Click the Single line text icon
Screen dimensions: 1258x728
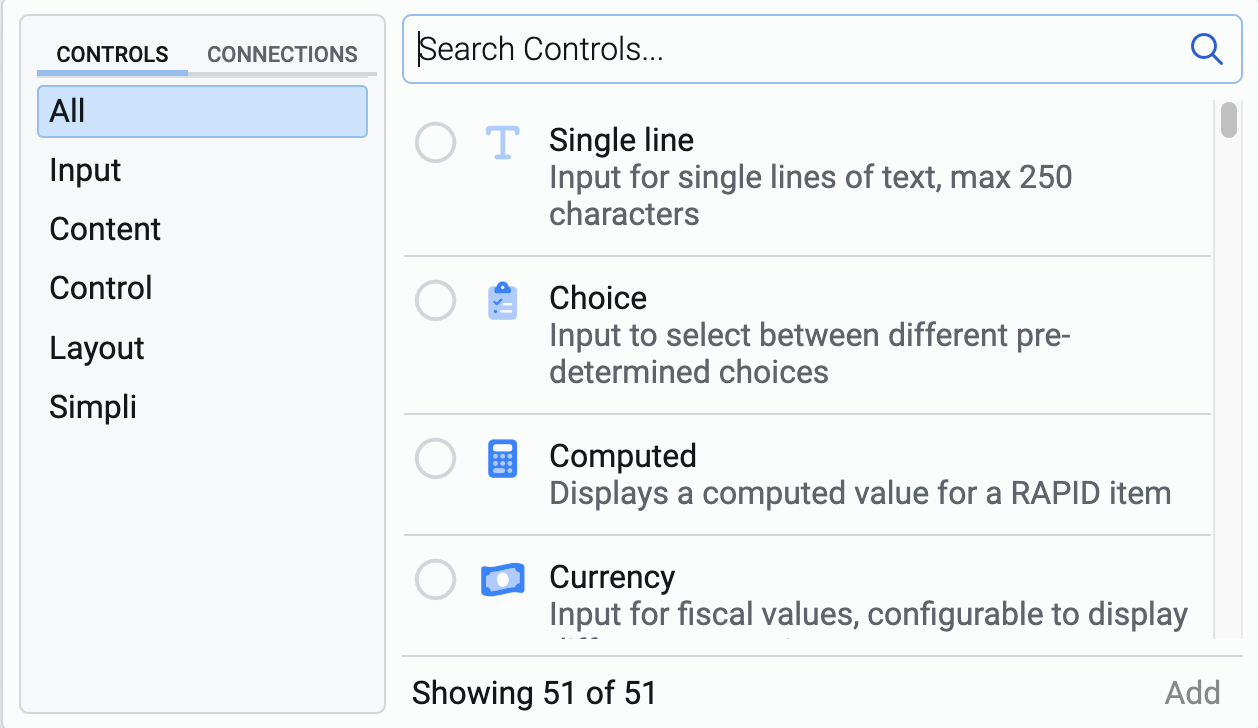pyautogui.click(x=502, y=143)
